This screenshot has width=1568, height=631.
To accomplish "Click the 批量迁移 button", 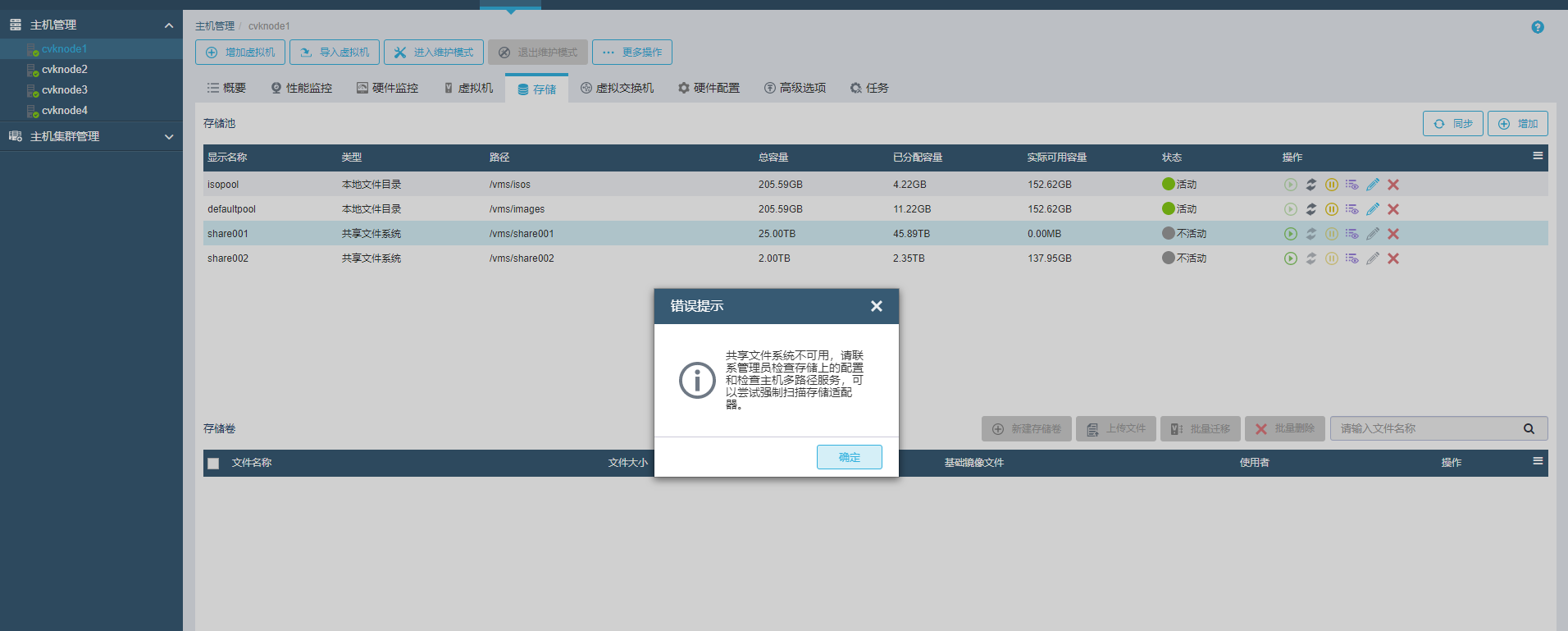I will pos(1201,429).
